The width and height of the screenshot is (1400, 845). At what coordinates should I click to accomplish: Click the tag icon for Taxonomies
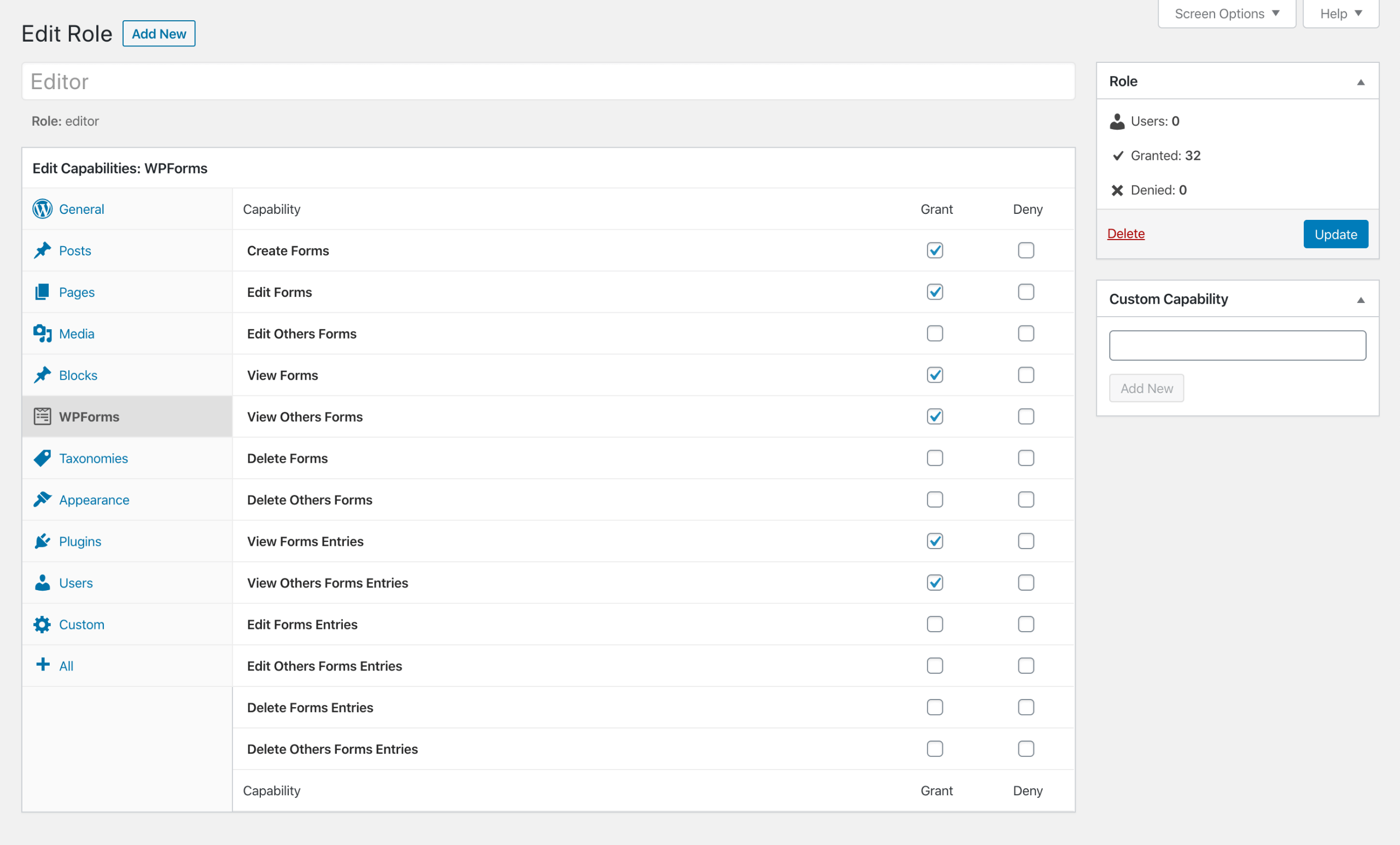[x=42, y=458]
